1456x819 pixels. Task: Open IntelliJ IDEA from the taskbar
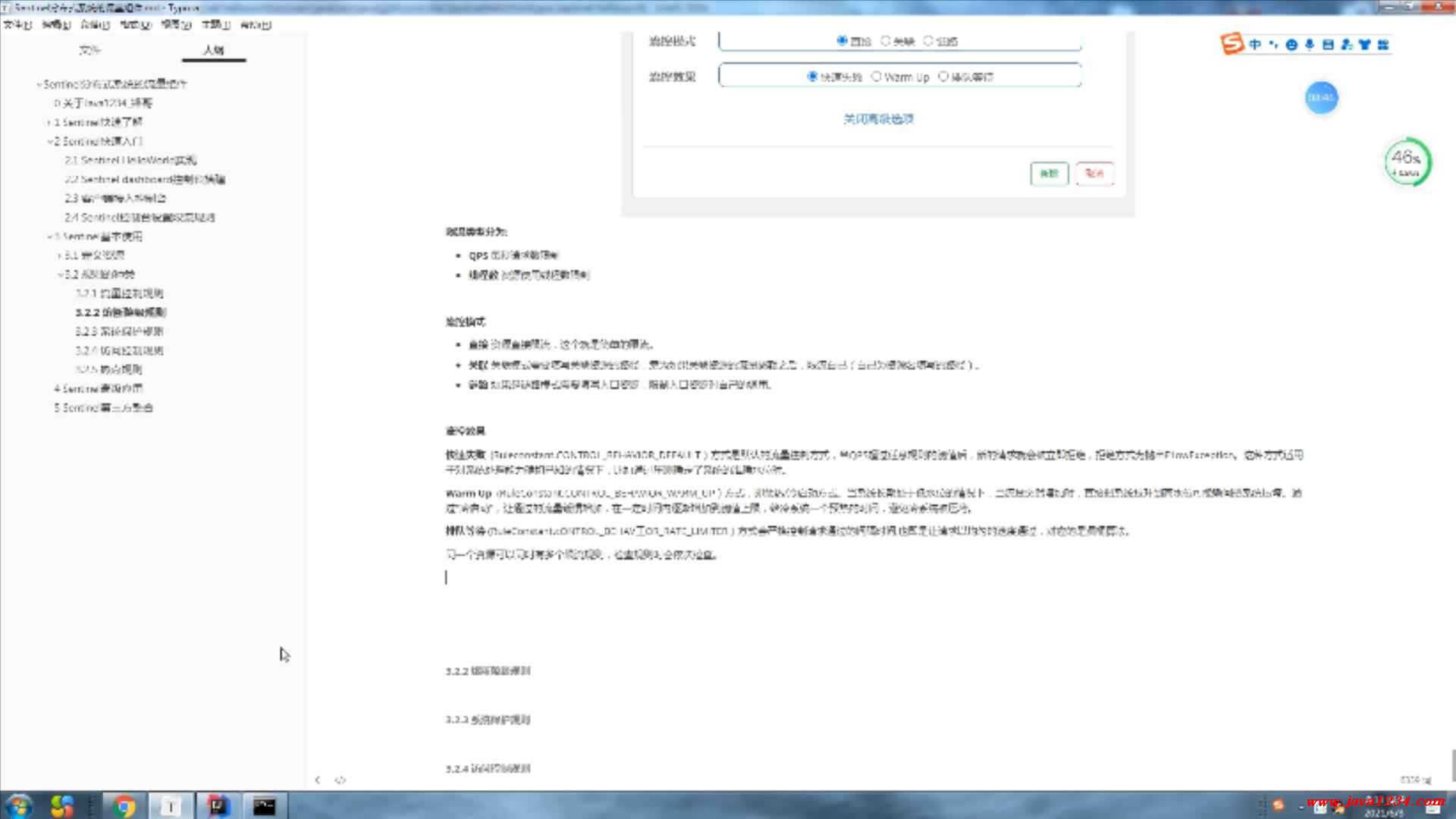(x=218, y=805)
